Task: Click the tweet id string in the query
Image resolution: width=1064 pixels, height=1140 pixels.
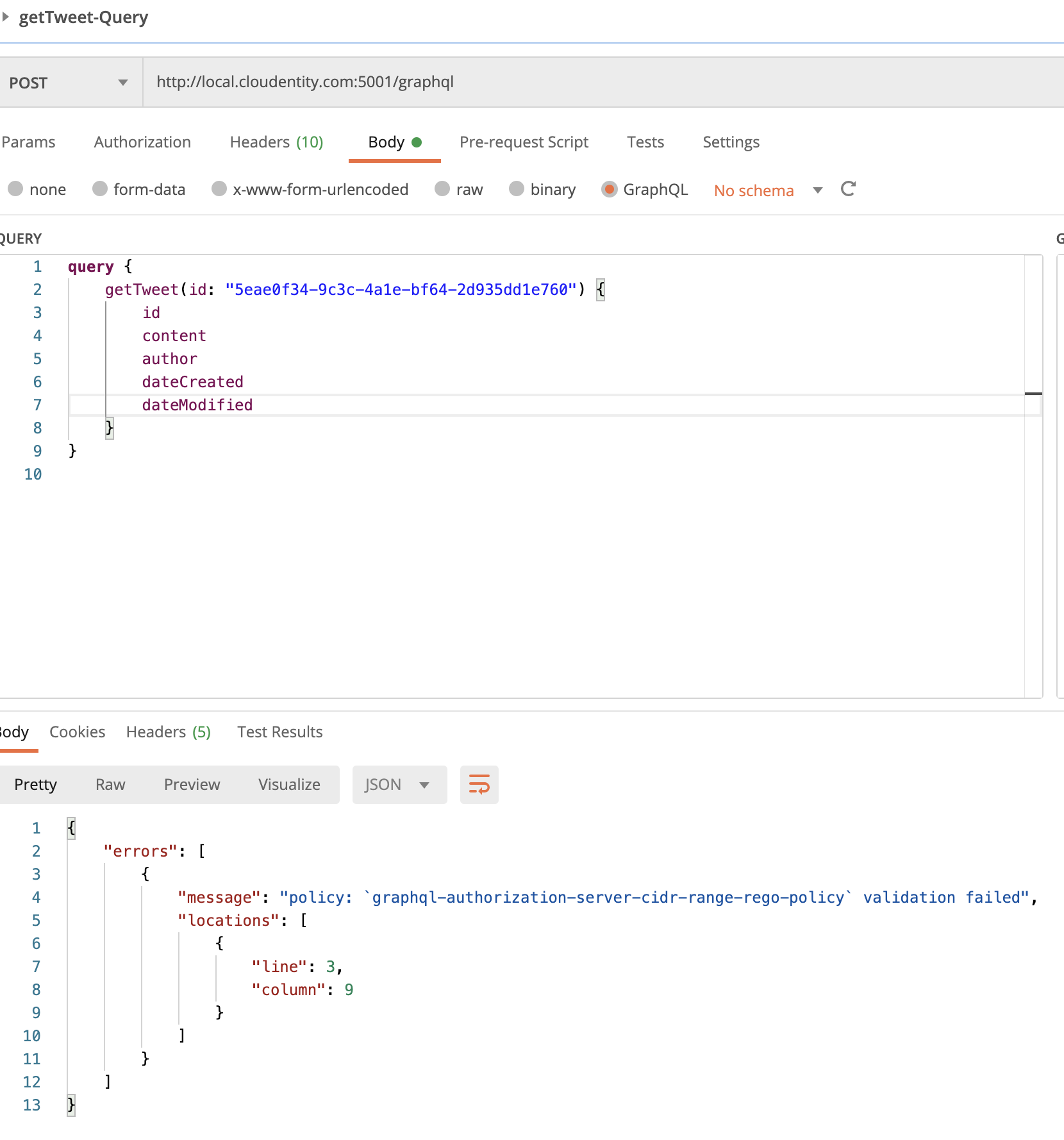Action: [401, 290]
